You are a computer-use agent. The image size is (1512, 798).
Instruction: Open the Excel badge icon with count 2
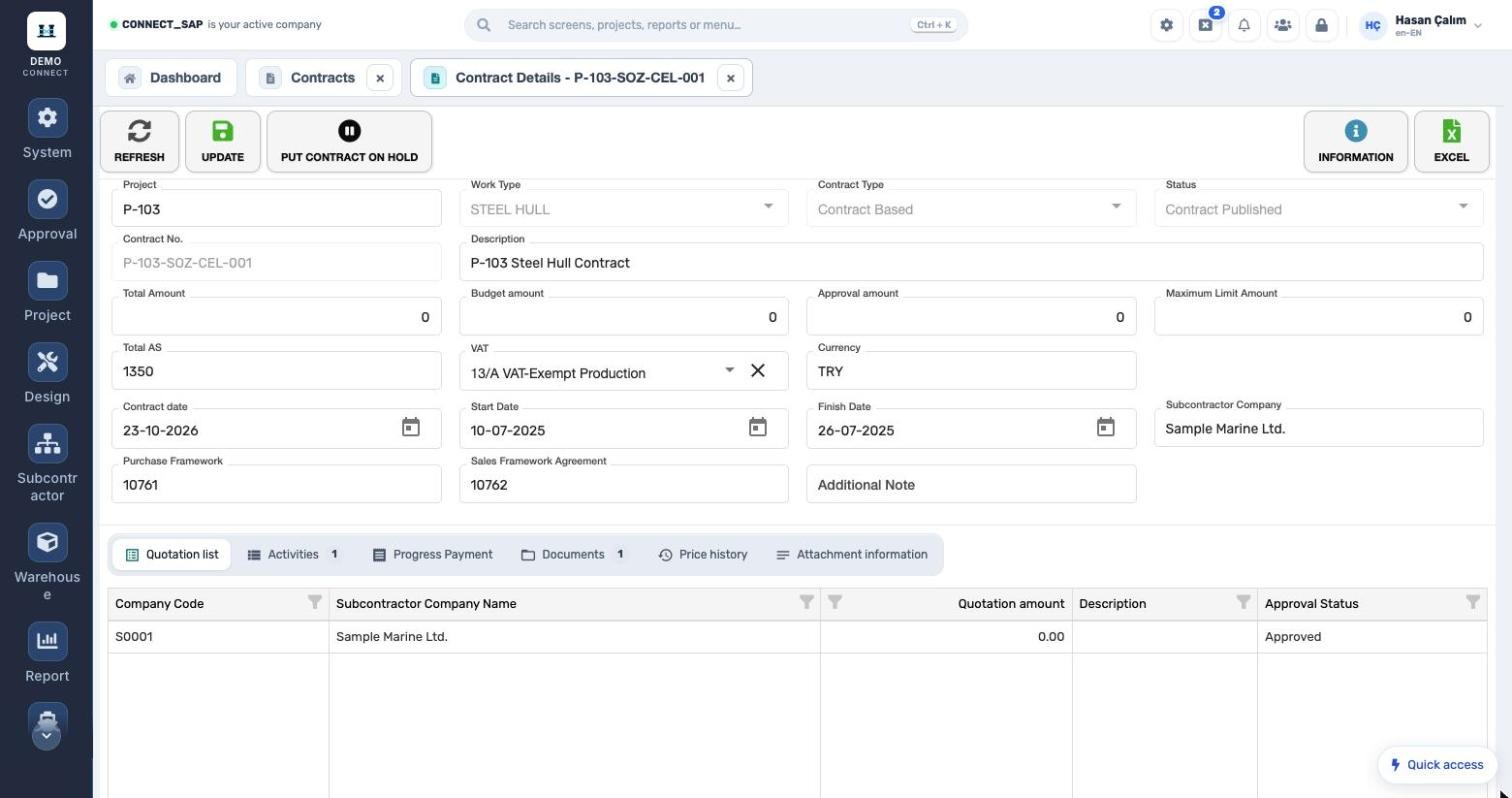[1205, 25]
